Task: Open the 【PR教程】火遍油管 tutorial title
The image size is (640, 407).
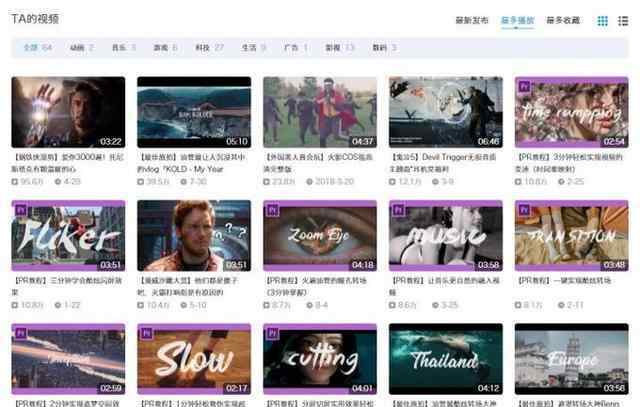Action: pos(315,286)
